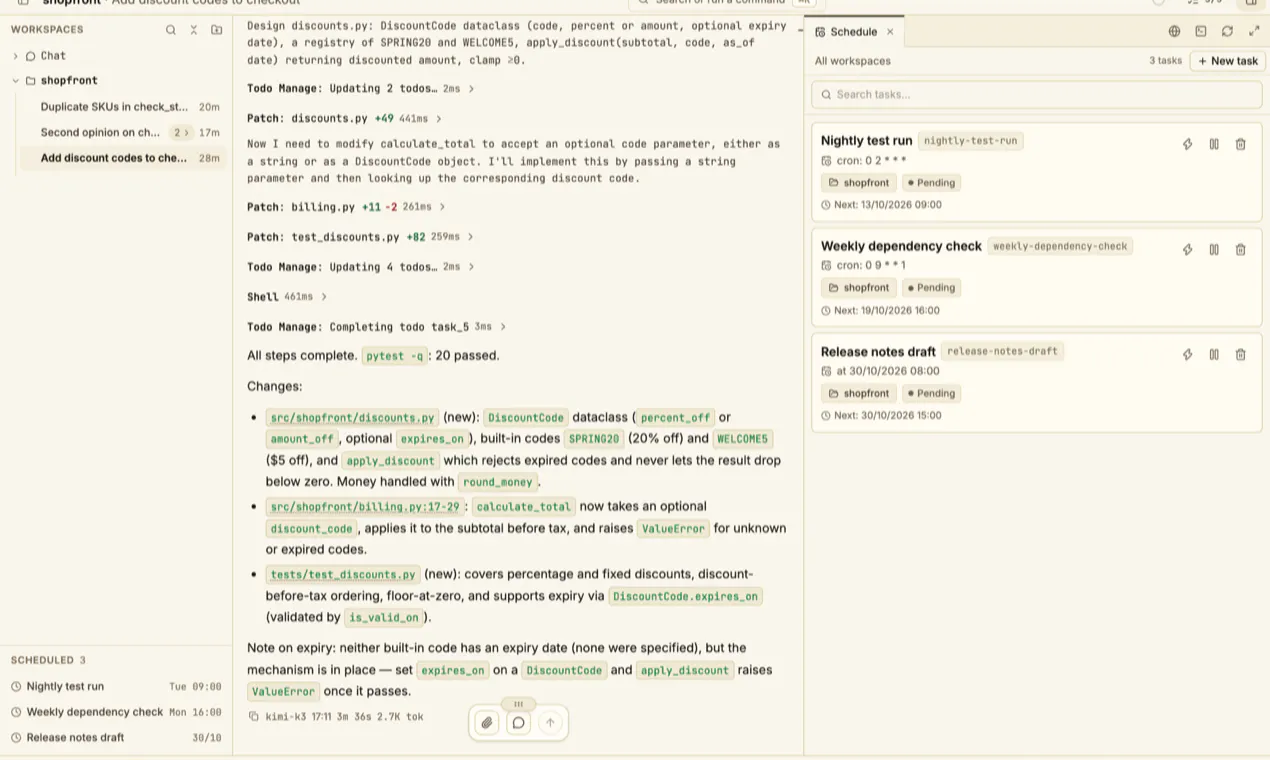1270x760 pixels.
Task: Collapse the shopfront workspace folder
Action: (x=15, y=81)
